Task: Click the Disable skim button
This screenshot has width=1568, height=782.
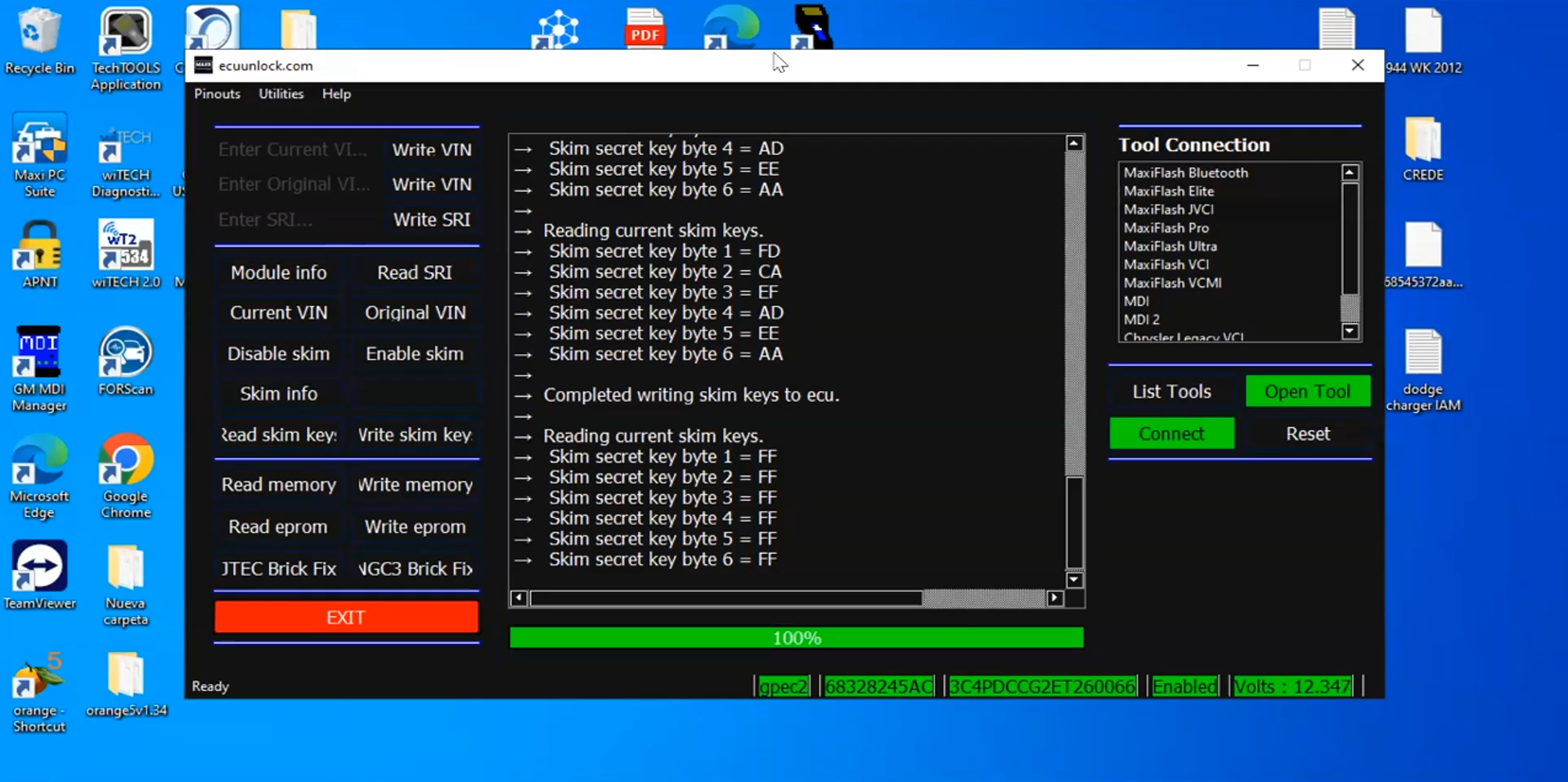Action: pyautogui.click(x=278, y=353)
